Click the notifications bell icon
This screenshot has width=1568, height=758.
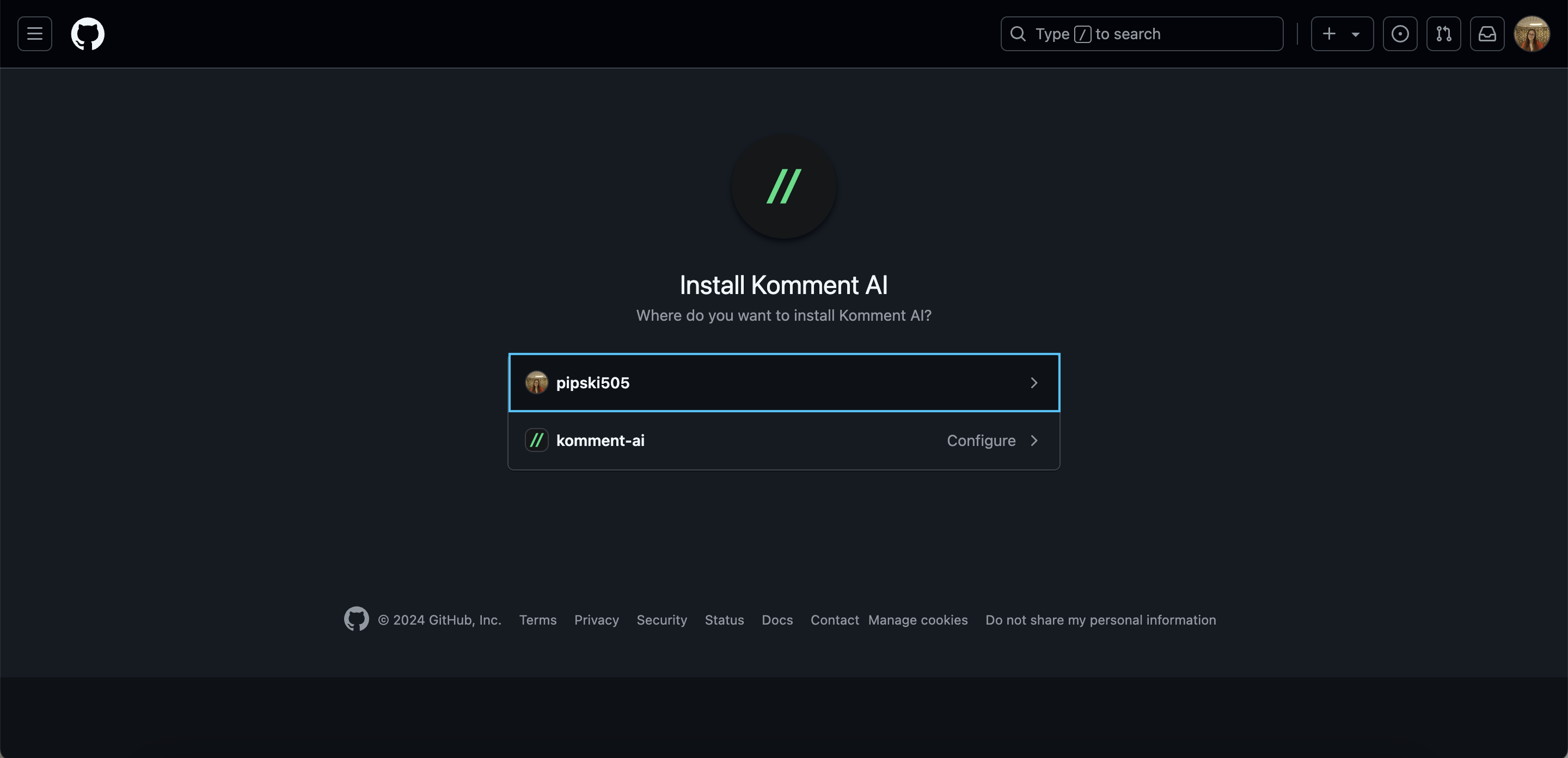pos(1487,33)
